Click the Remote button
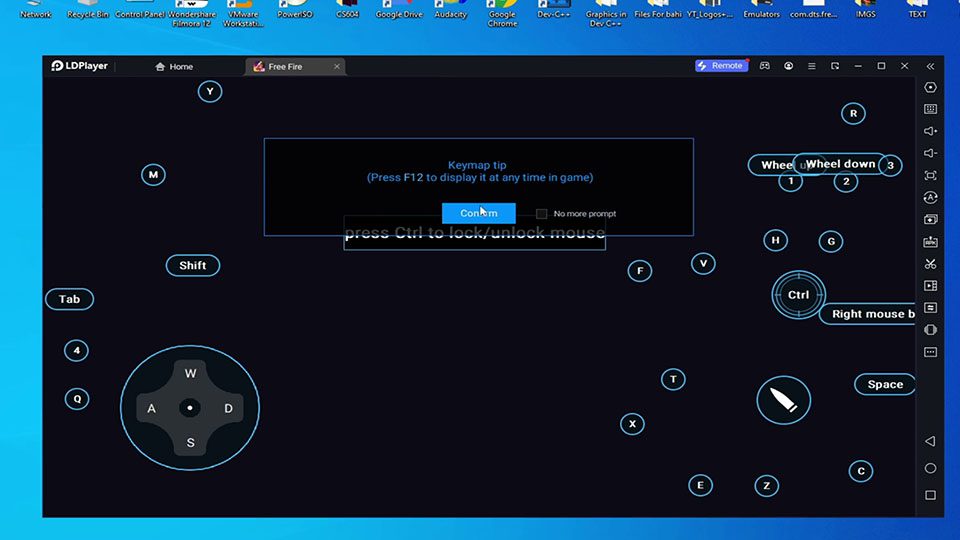The image size is (960, 540). tap(722, 66)
